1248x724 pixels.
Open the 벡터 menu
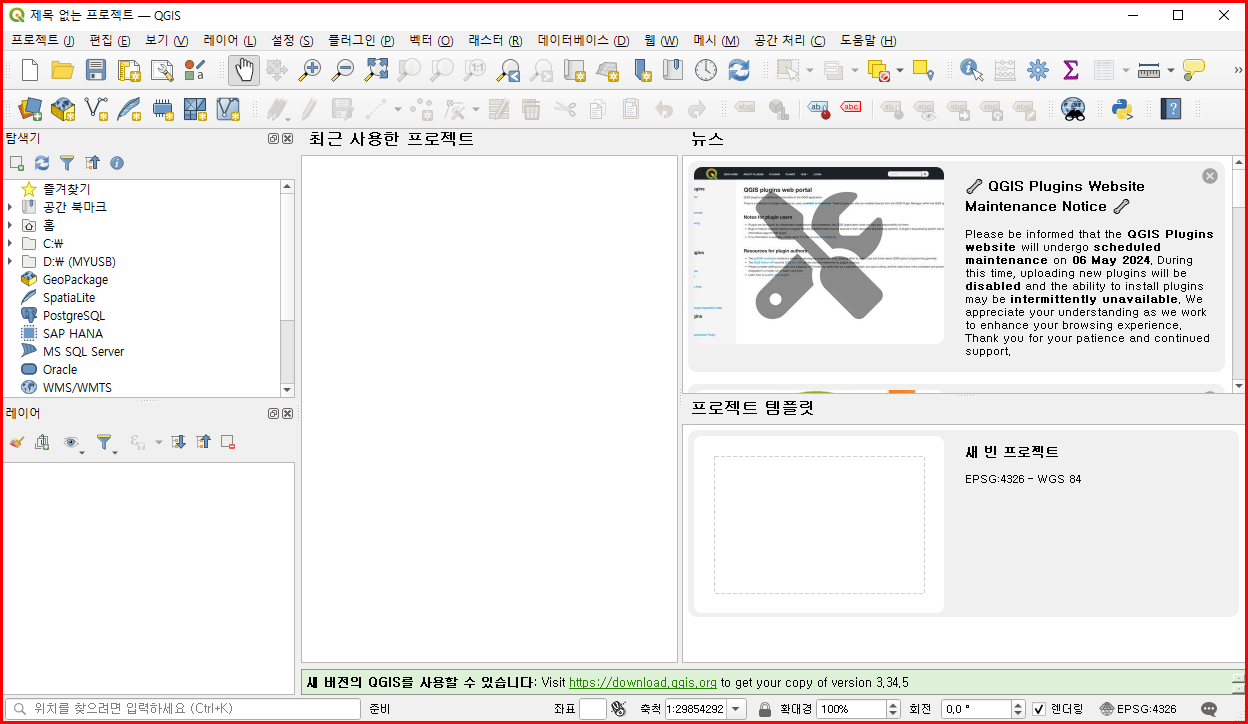(431, 41)
